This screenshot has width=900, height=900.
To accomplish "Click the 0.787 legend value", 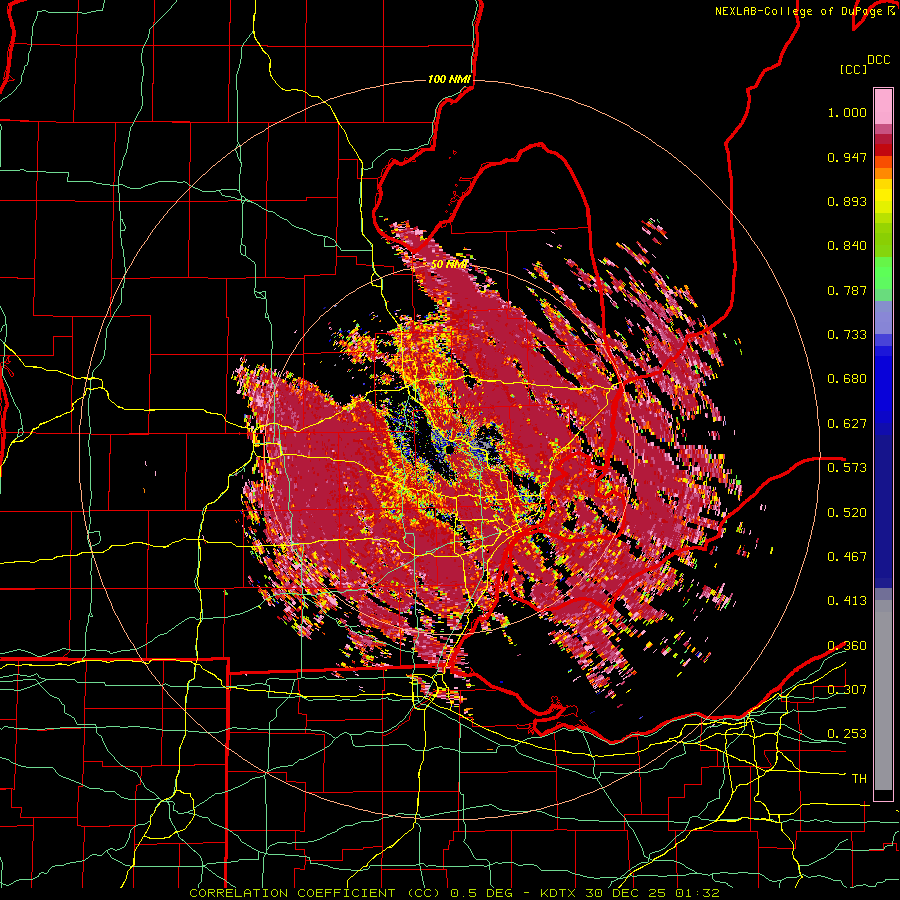I will pos(847,290).
